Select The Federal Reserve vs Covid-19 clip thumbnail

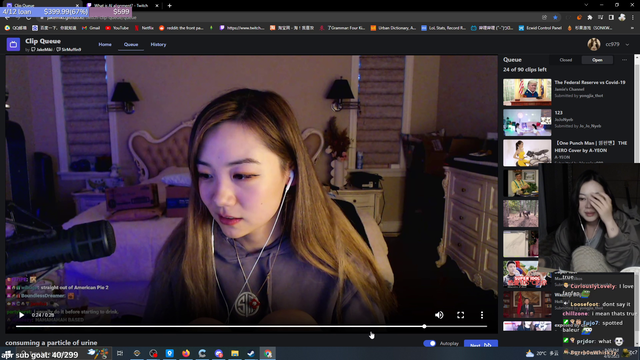[527, 92]
